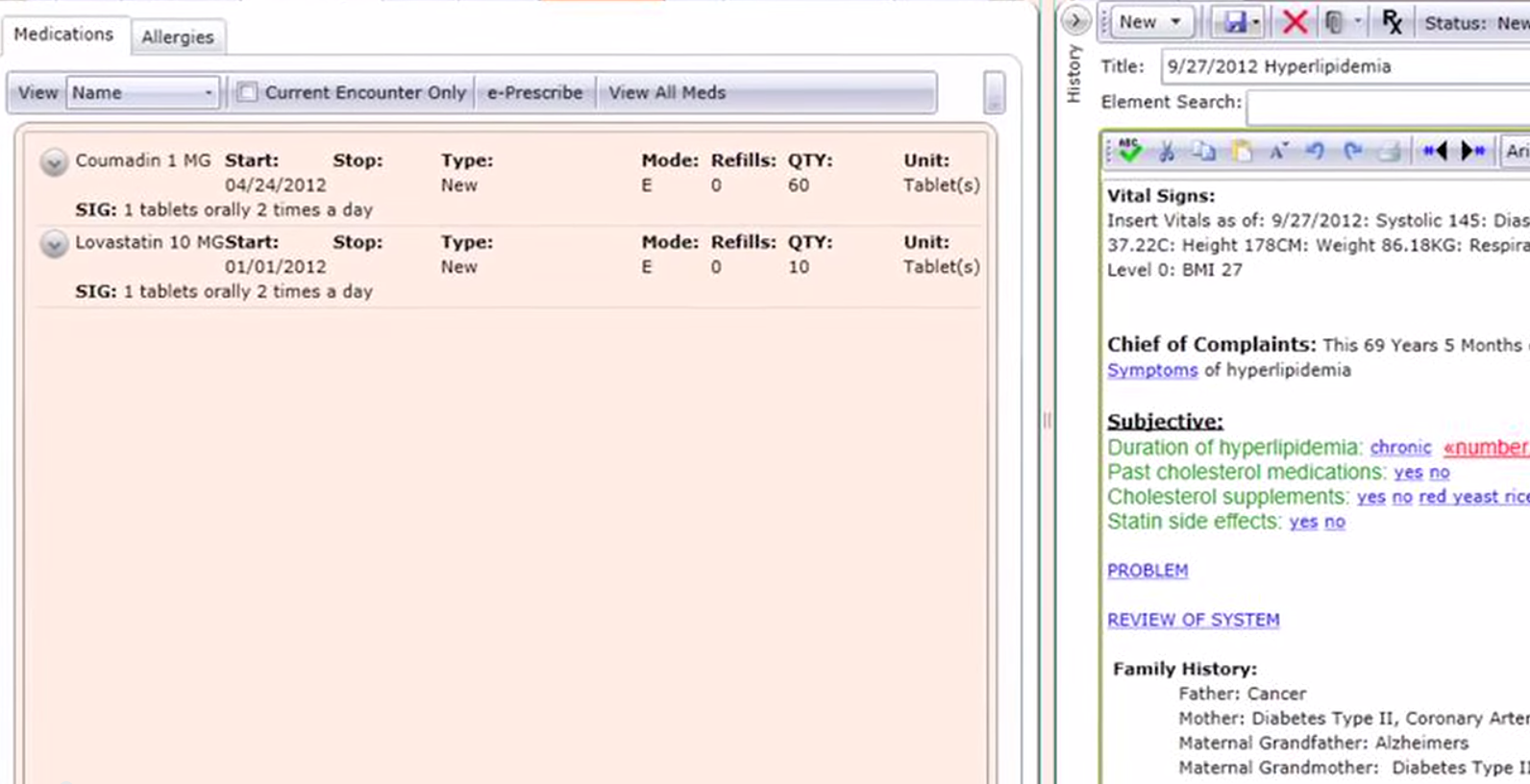Click Coumadin start date 04/24/2012
This screenshot has width=1530, height=784.
[x=276, y=185]
